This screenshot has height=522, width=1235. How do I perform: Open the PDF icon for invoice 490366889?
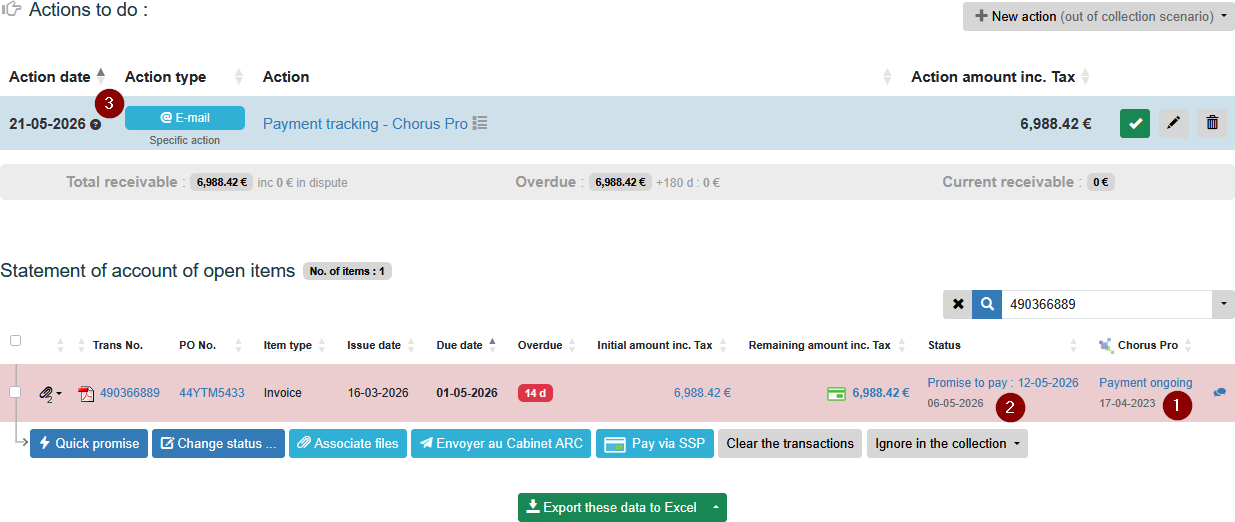coord(87,393)
